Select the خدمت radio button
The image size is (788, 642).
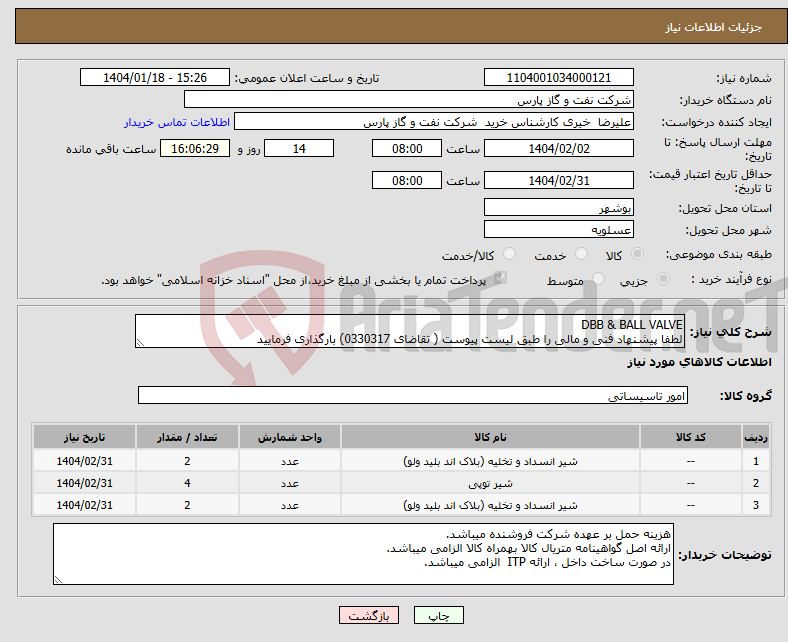point(581,254)
